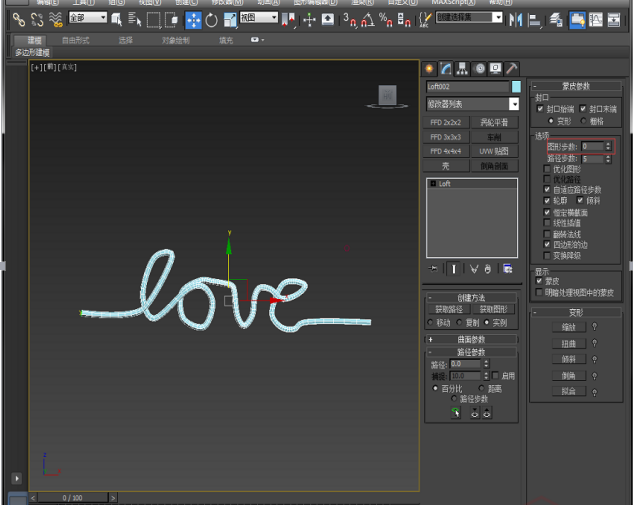The width and height of the screenshot is (633, 505).
Task: Select the 栅格 grid radio button
Action: coord(583,121)
